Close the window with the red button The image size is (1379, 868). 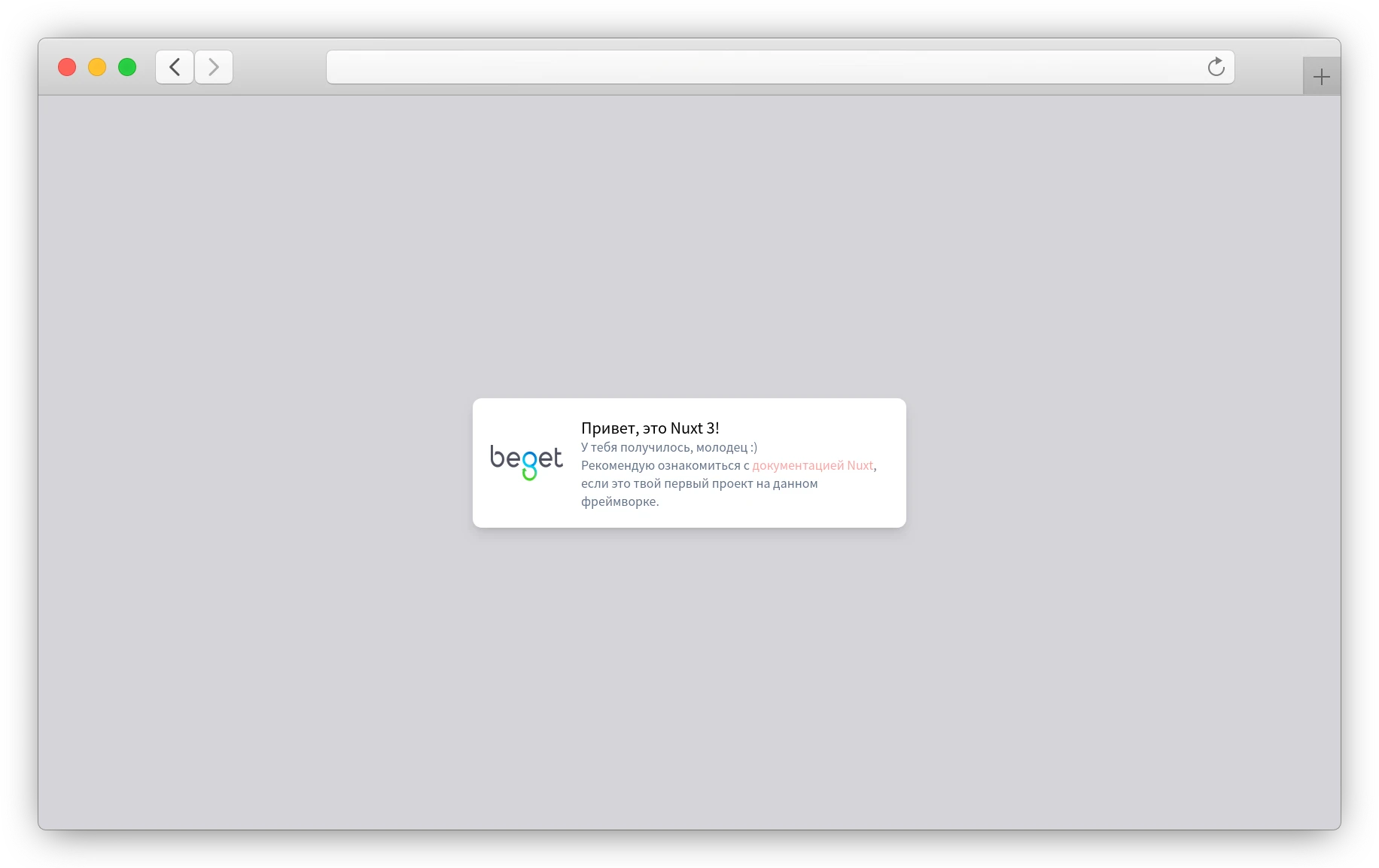point(67,68)
